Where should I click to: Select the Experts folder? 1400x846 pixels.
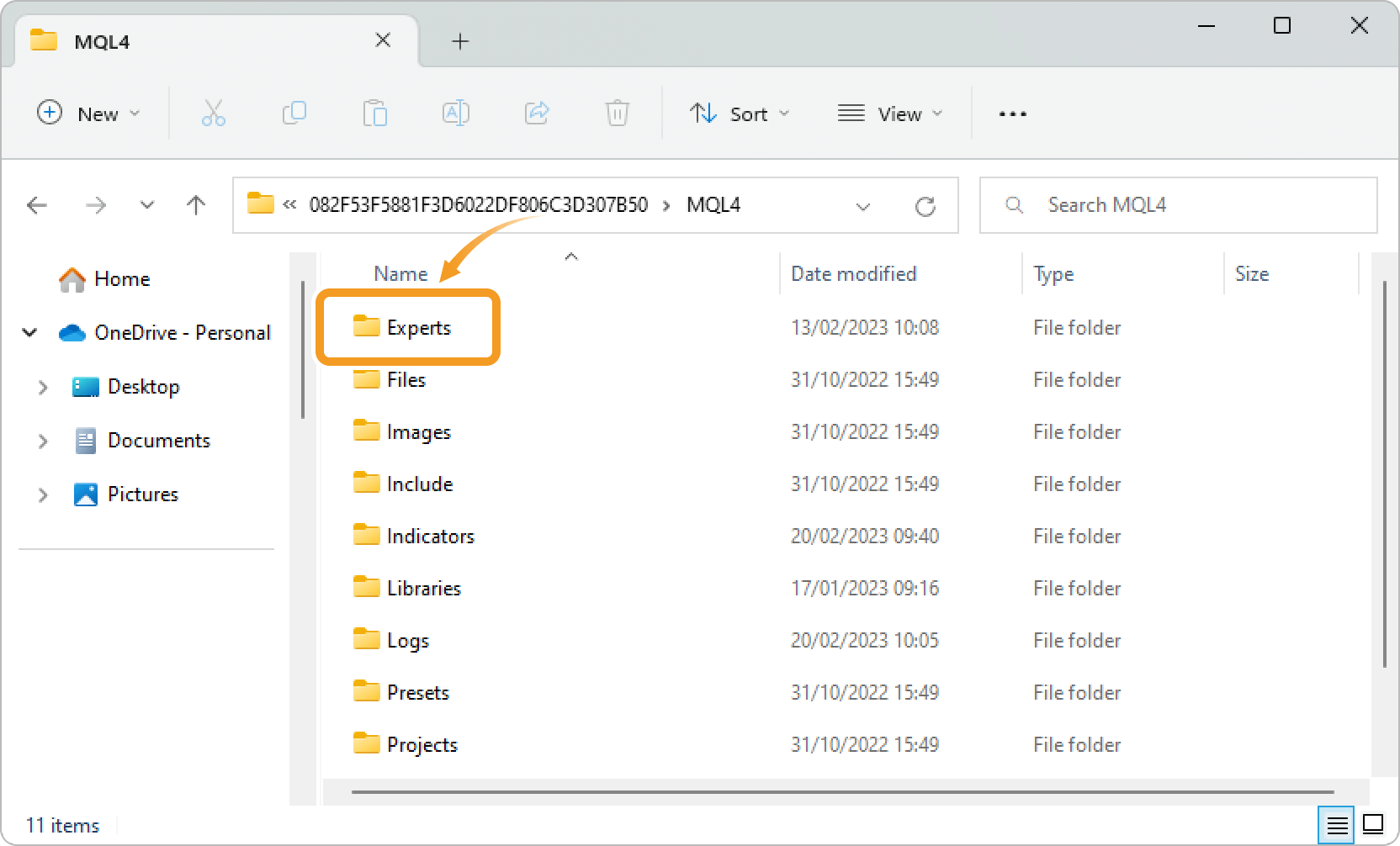click(x=418, y=328)
